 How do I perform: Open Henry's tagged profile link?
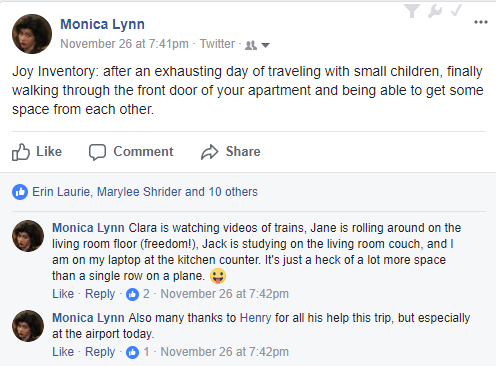click(256, 318)
